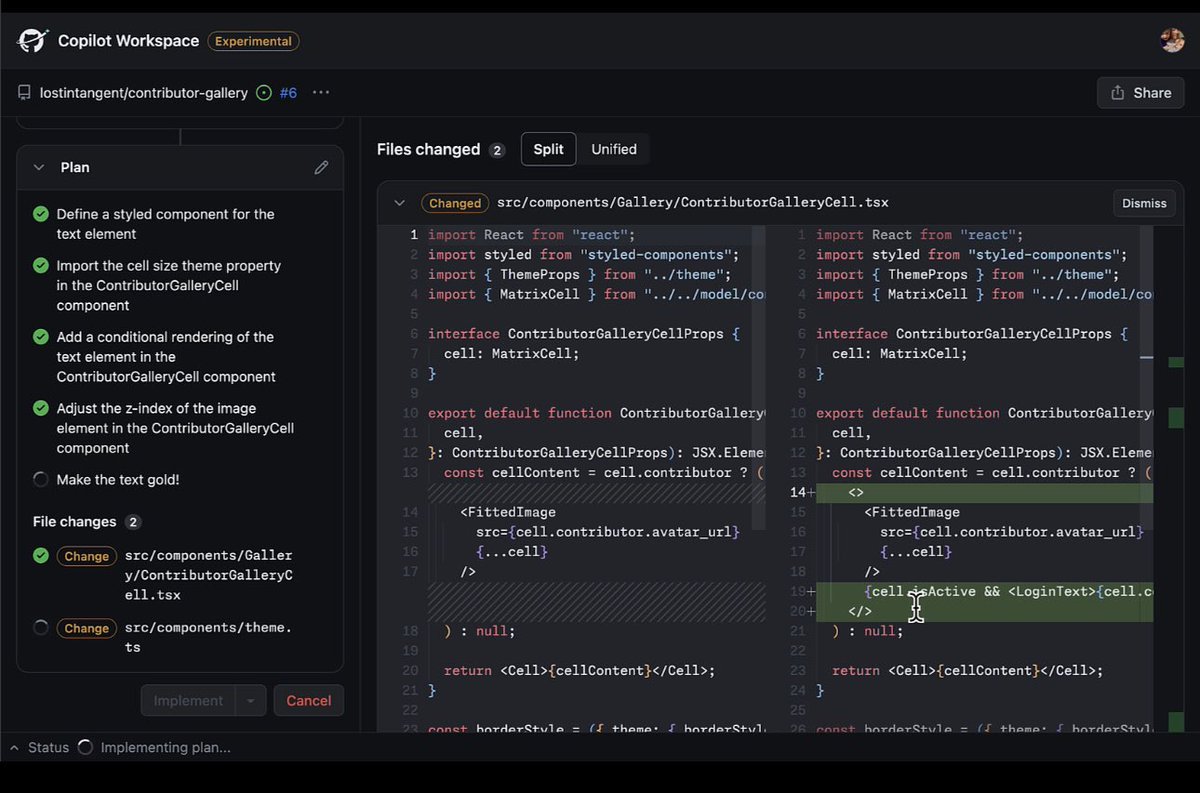Click the Change badge for theme.ts

(87, 628)
